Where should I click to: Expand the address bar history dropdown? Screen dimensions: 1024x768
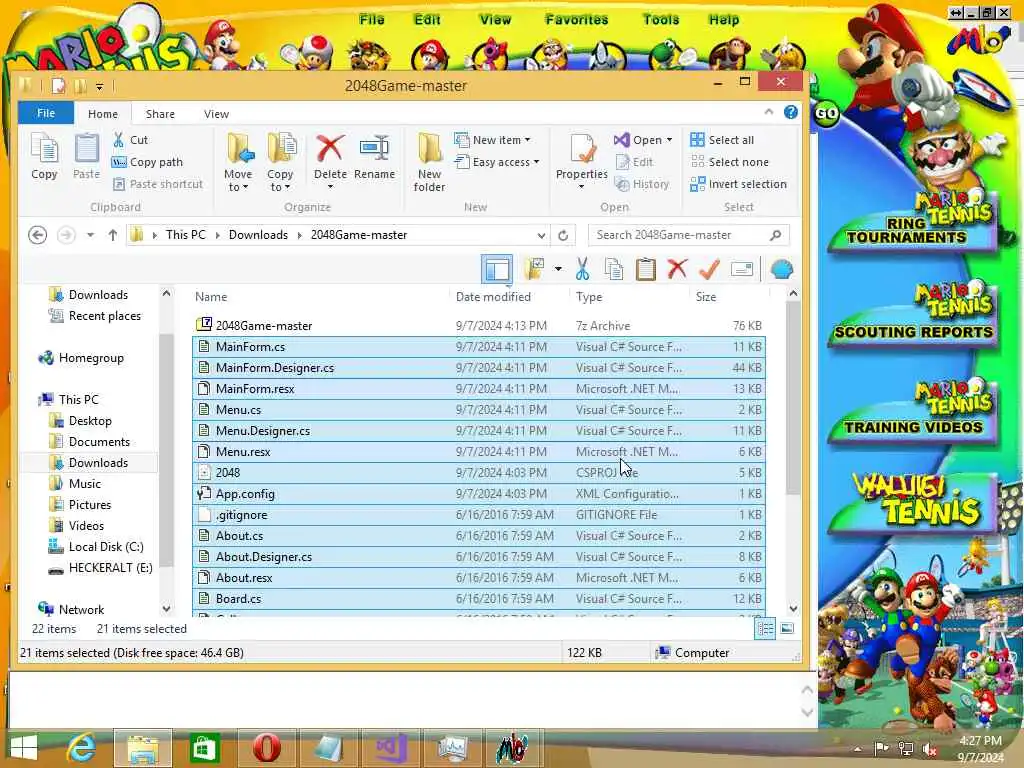click(541, 235)
